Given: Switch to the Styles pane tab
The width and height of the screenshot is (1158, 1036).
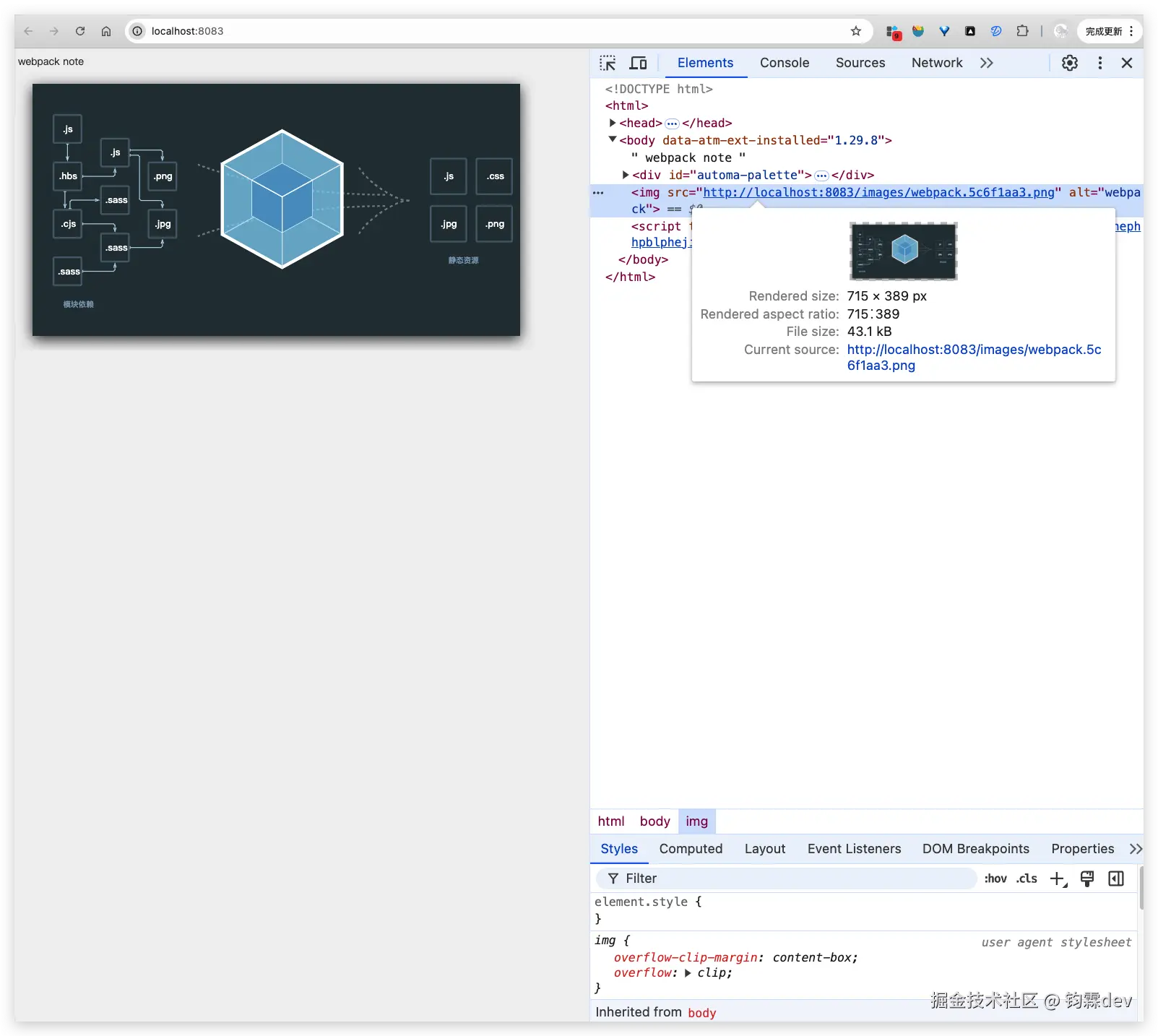Looking at the screenshot, I should (619, 849).
